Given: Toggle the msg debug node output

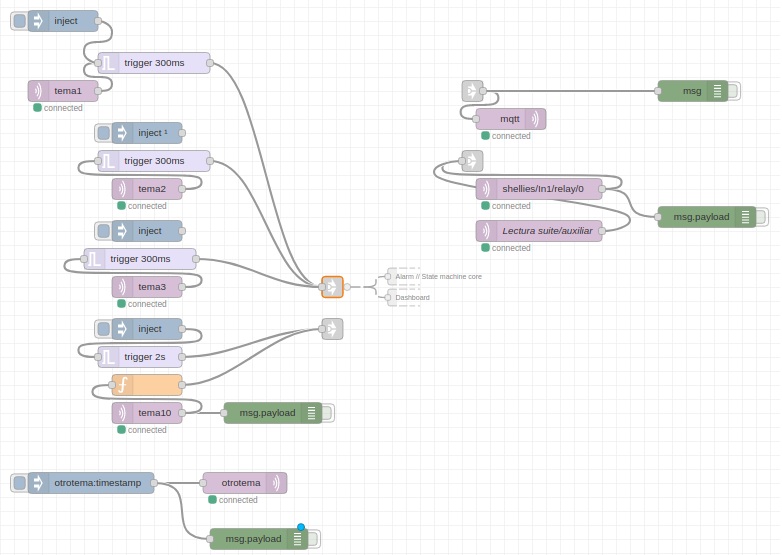Looking at the screenshot, I should 733,91.
